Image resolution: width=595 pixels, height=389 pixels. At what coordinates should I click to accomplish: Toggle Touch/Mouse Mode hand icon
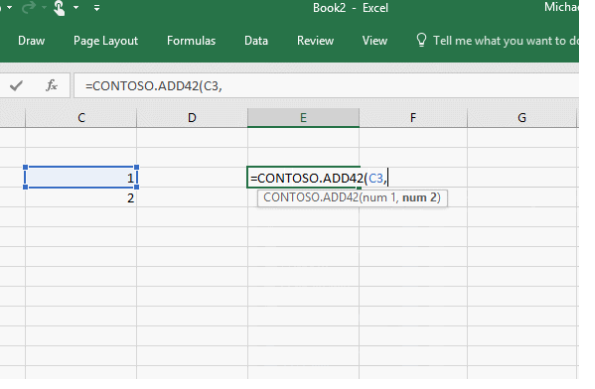(x=59, y=8)
